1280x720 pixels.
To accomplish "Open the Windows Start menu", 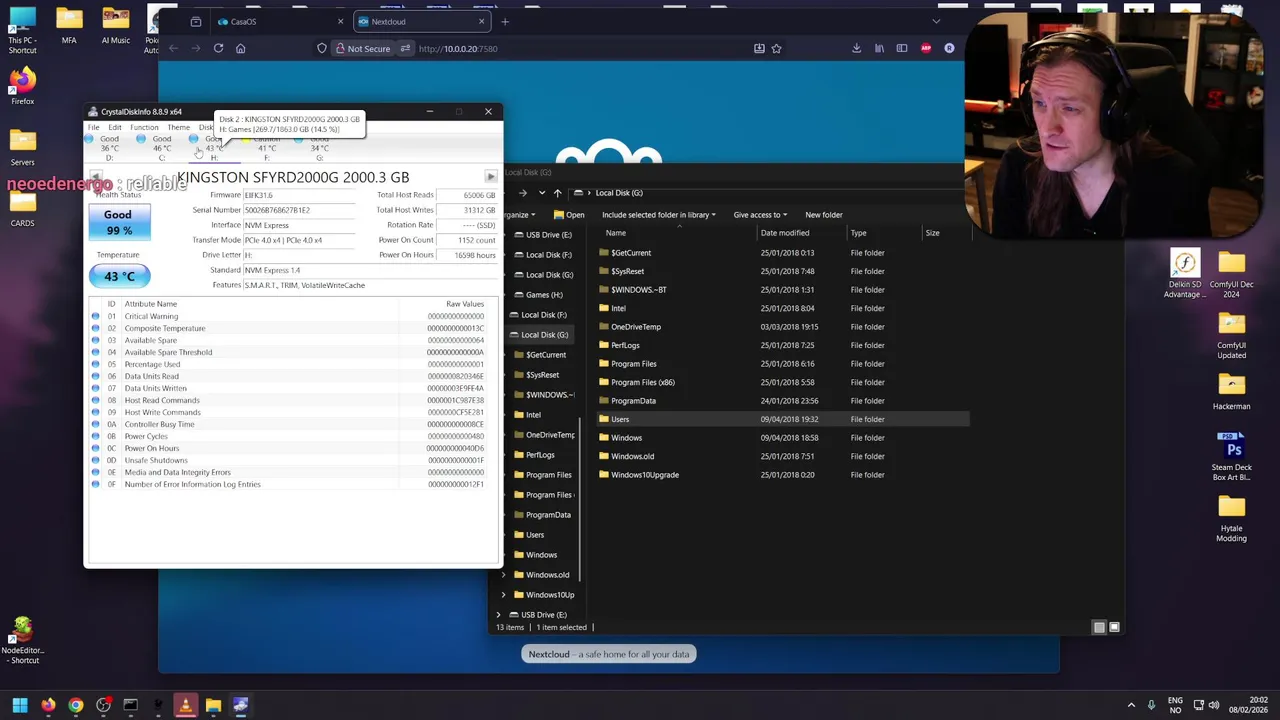I will click(x=20, y=706).
